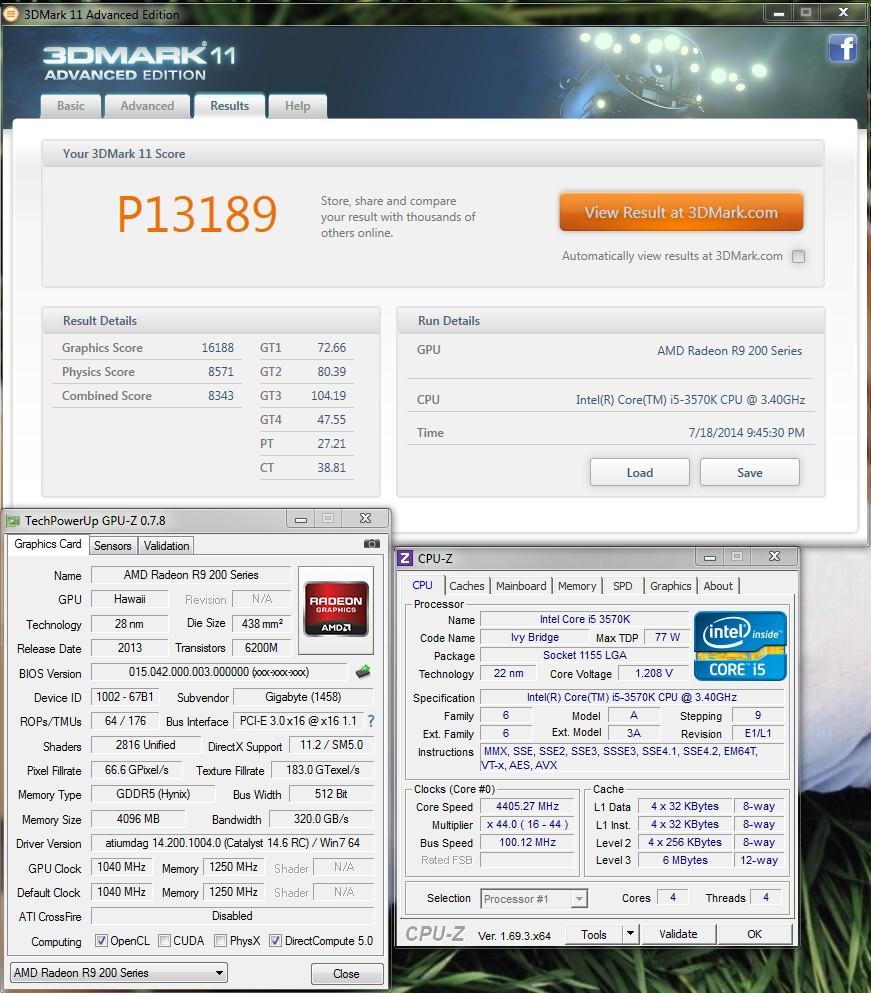871x993 pixels.
Task: Click the Validate button in CPU-Z
Action: pos(678,933)
